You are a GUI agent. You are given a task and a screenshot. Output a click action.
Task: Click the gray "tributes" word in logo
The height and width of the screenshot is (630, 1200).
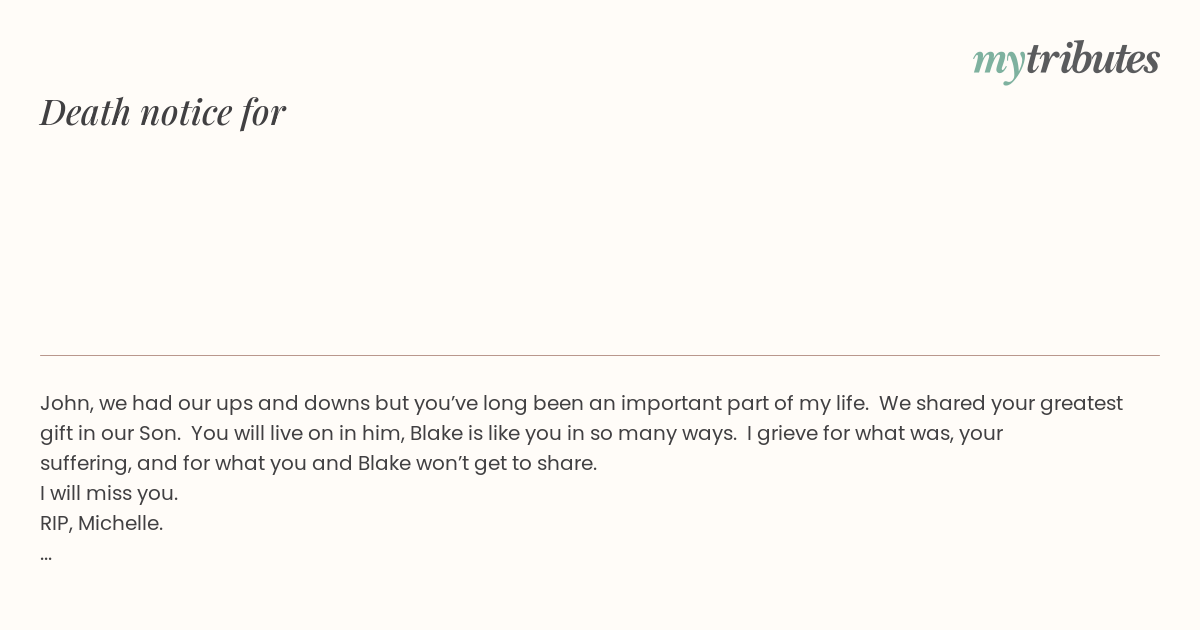click(x=1093, y=58)
